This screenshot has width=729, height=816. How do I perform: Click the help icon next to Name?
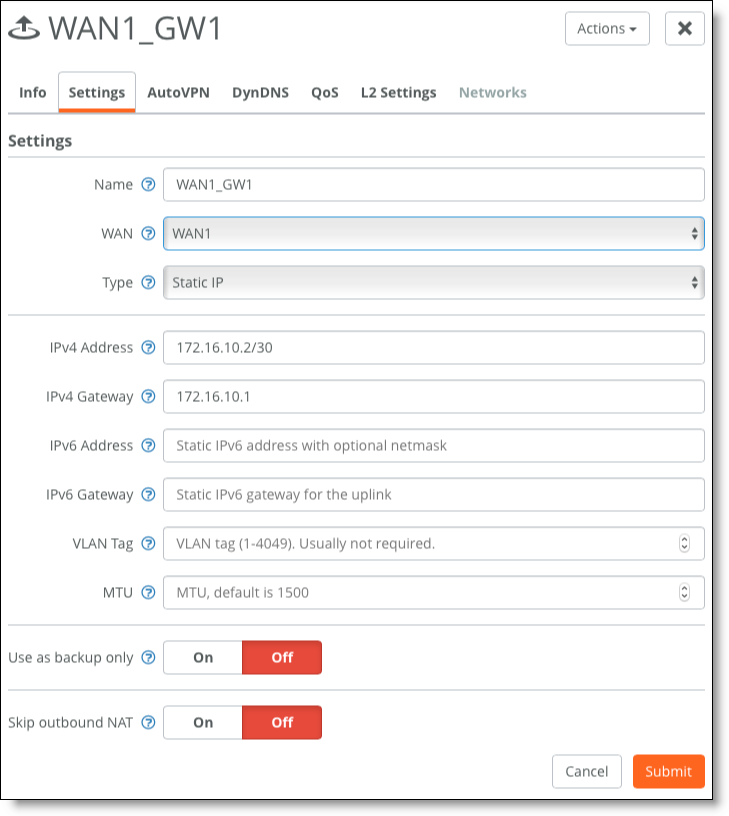pos(148,185)
